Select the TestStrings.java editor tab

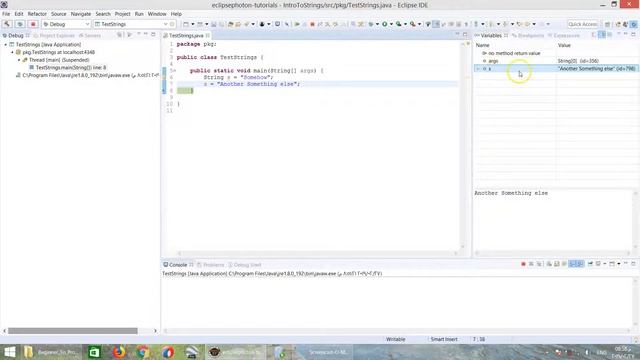click(186, 36)
